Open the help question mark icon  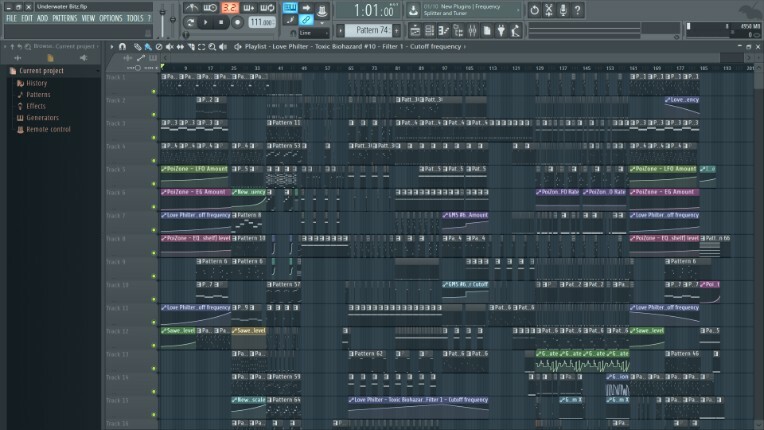coord(577,10)
